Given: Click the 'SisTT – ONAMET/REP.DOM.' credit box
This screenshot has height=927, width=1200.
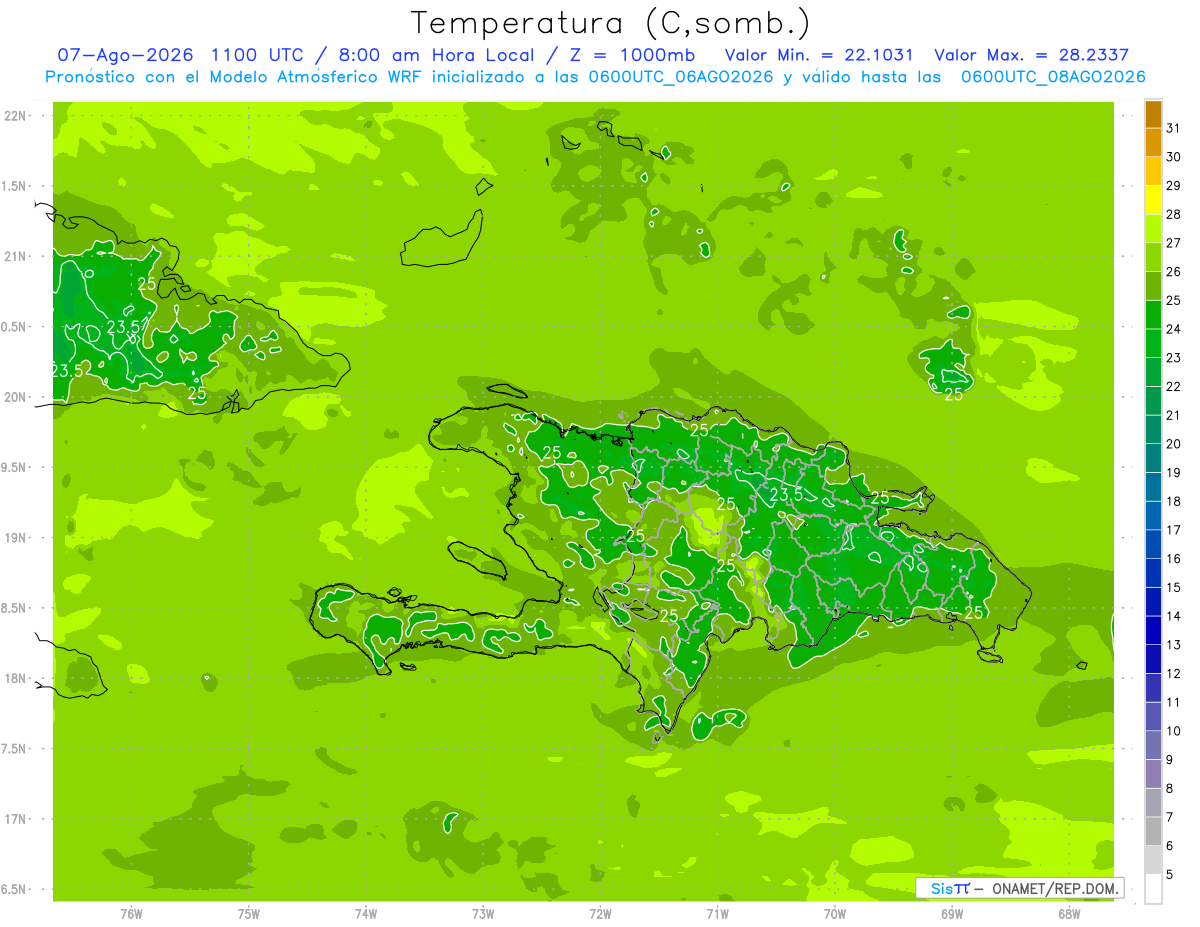Looking at the screenshot, I should [1020, 888].
